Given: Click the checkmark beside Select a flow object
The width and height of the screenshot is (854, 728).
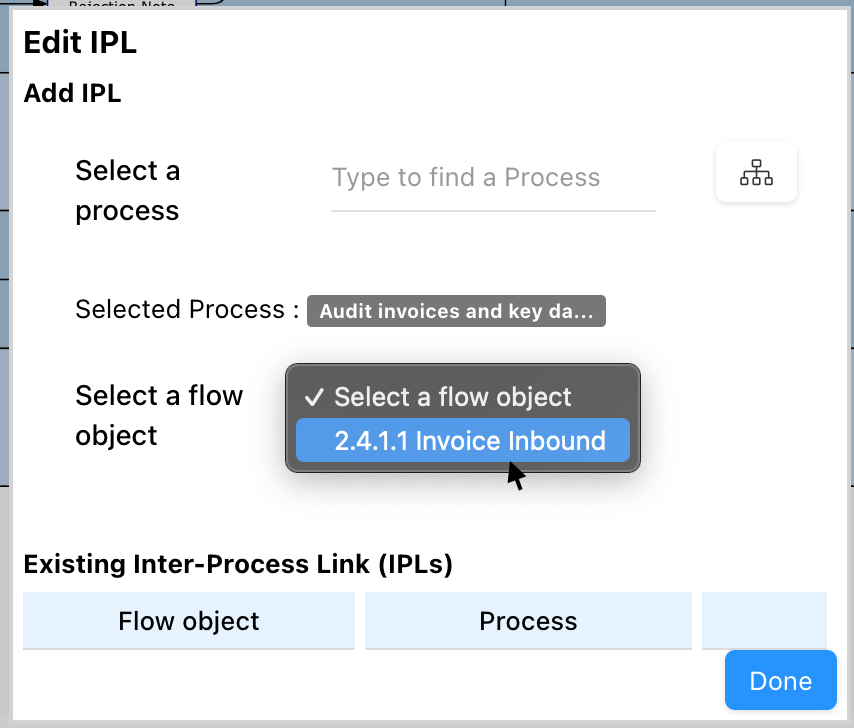Looking at the screenshot, I should (314, 397).
